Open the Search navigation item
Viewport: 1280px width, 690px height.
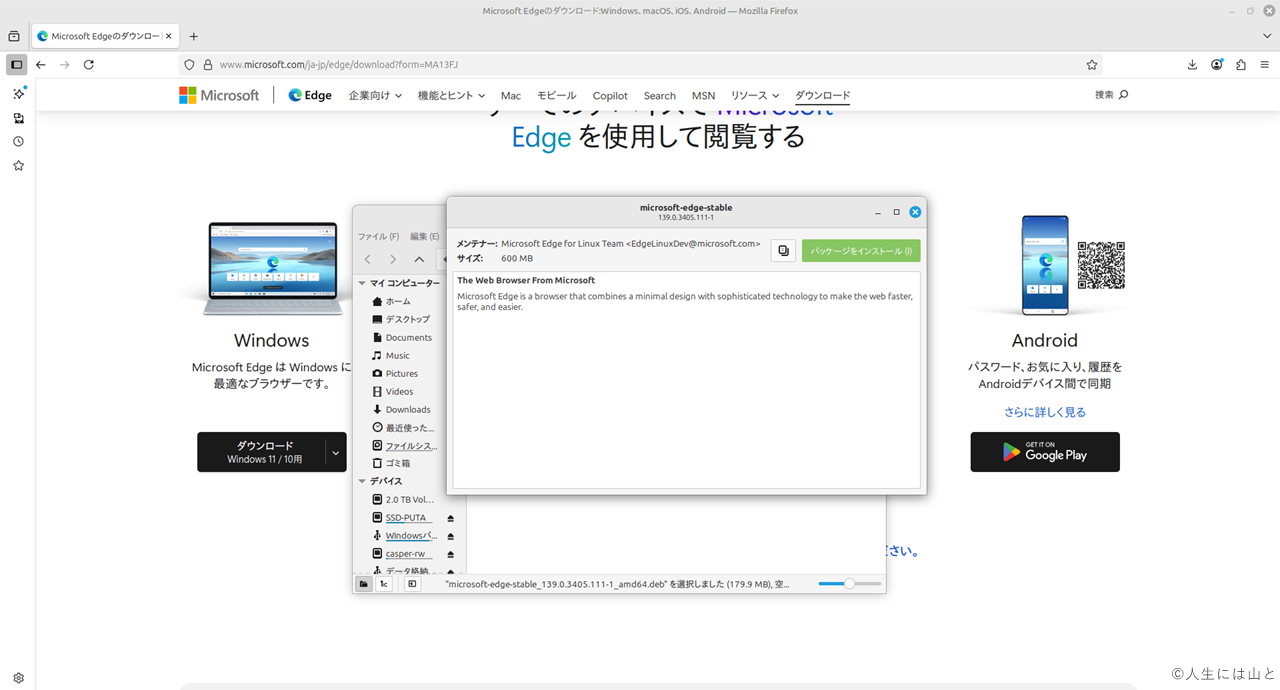[x=659, y=95]
